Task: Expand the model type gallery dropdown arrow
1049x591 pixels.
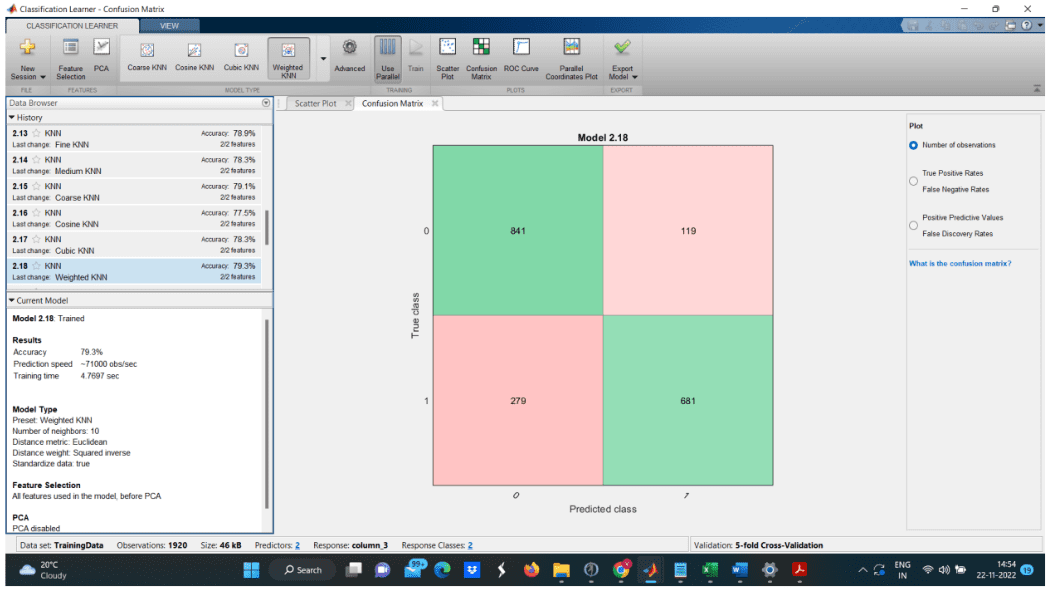Action: (x=323, y=59)
